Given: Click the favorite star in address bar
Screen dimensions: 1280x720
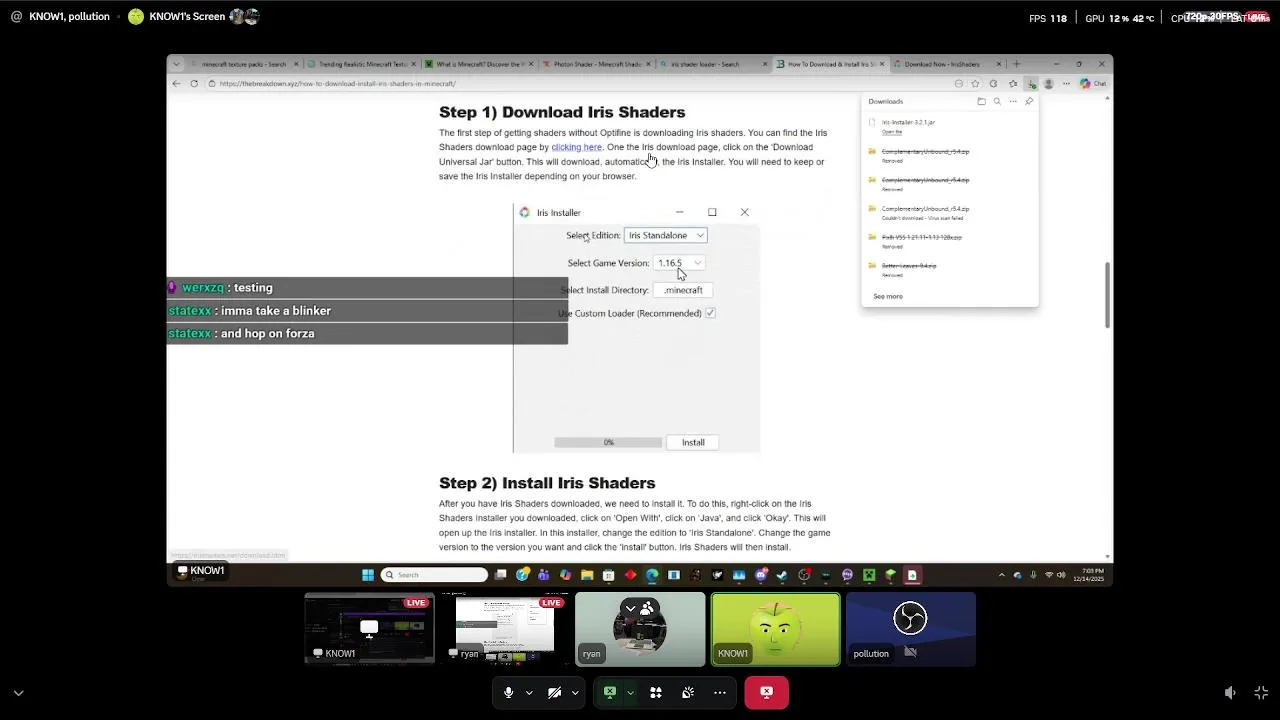Looking at the screenshot, I should pos(975,84).
